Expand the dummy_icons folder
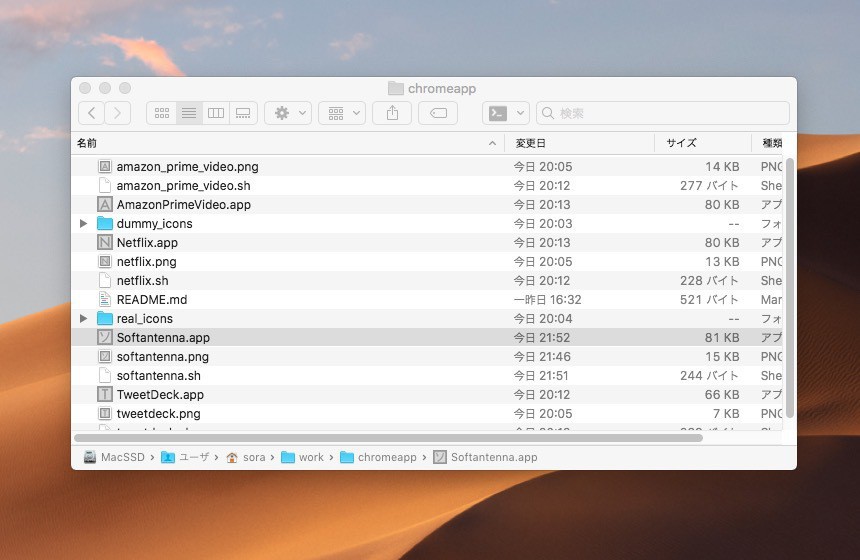This screenshot has width=860, height=560. 83,224
